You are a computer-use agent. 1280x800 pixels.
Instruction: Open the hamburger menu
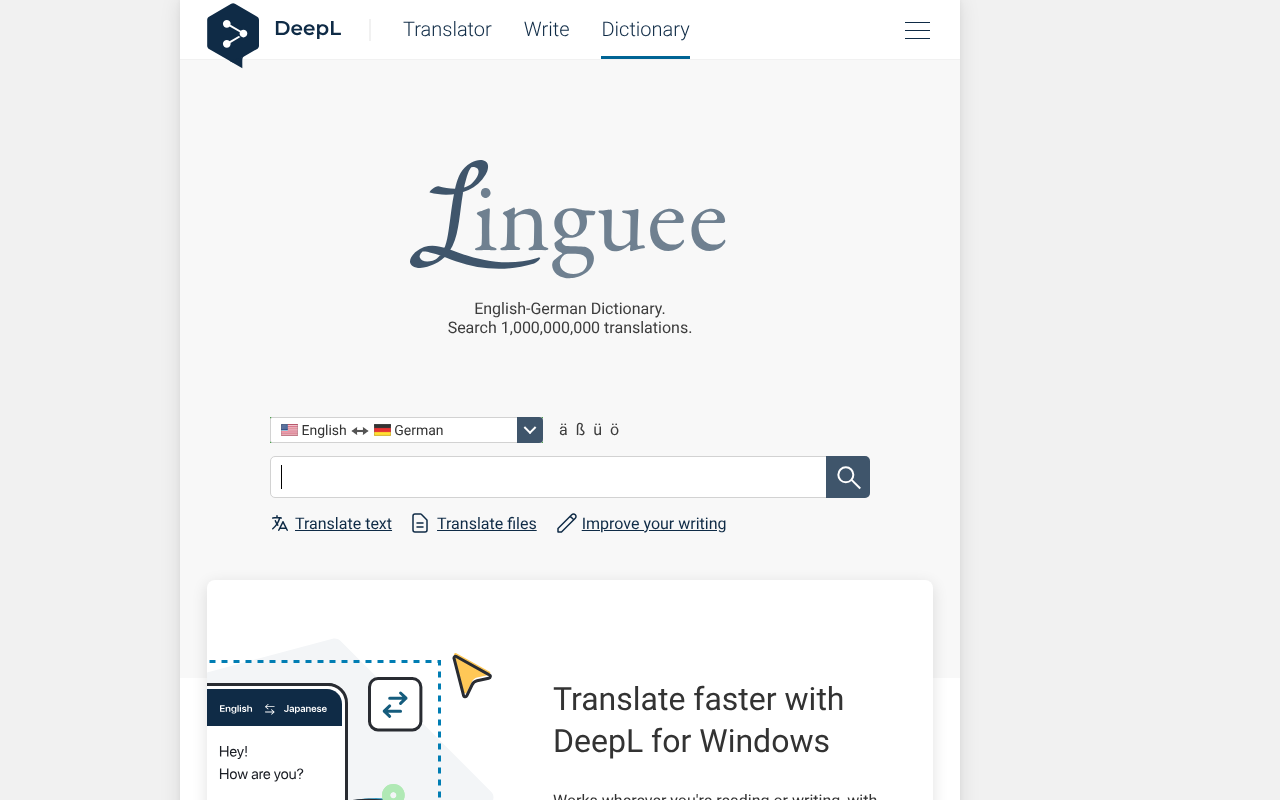coord(917,31)
